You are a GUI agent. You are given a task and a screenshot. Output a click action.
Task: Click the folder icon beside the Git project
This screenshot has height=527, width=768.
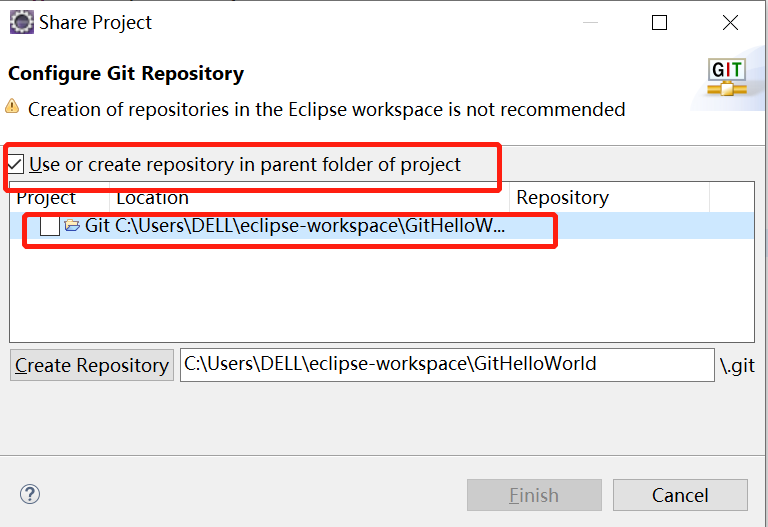[x=72, y=226]
